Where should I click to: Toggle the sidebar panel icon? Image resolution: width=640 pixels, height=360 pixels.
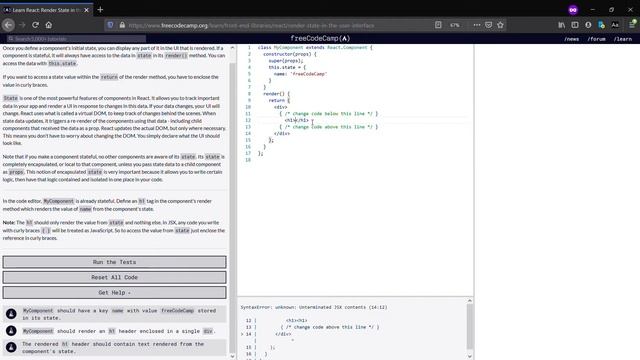575,25
